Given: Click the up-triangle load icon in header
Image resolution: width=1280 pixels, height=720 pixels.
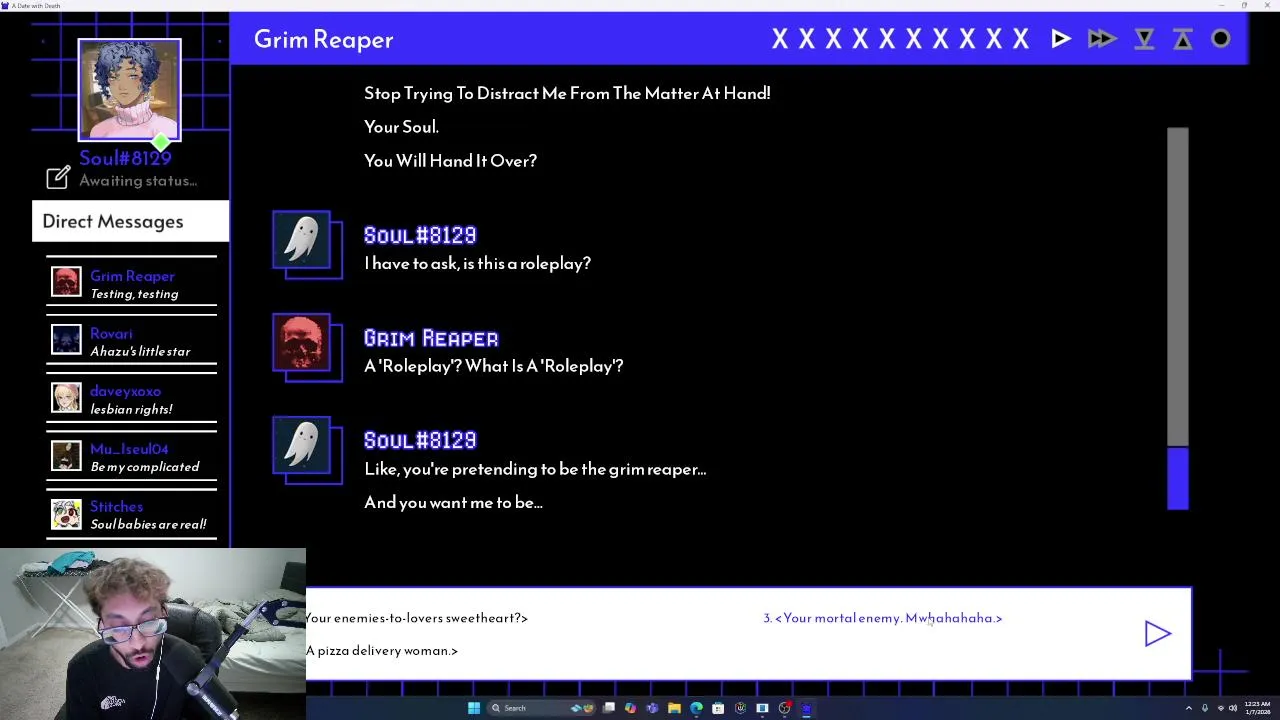Looking at the screenshot, I should tap(1183, 39).
